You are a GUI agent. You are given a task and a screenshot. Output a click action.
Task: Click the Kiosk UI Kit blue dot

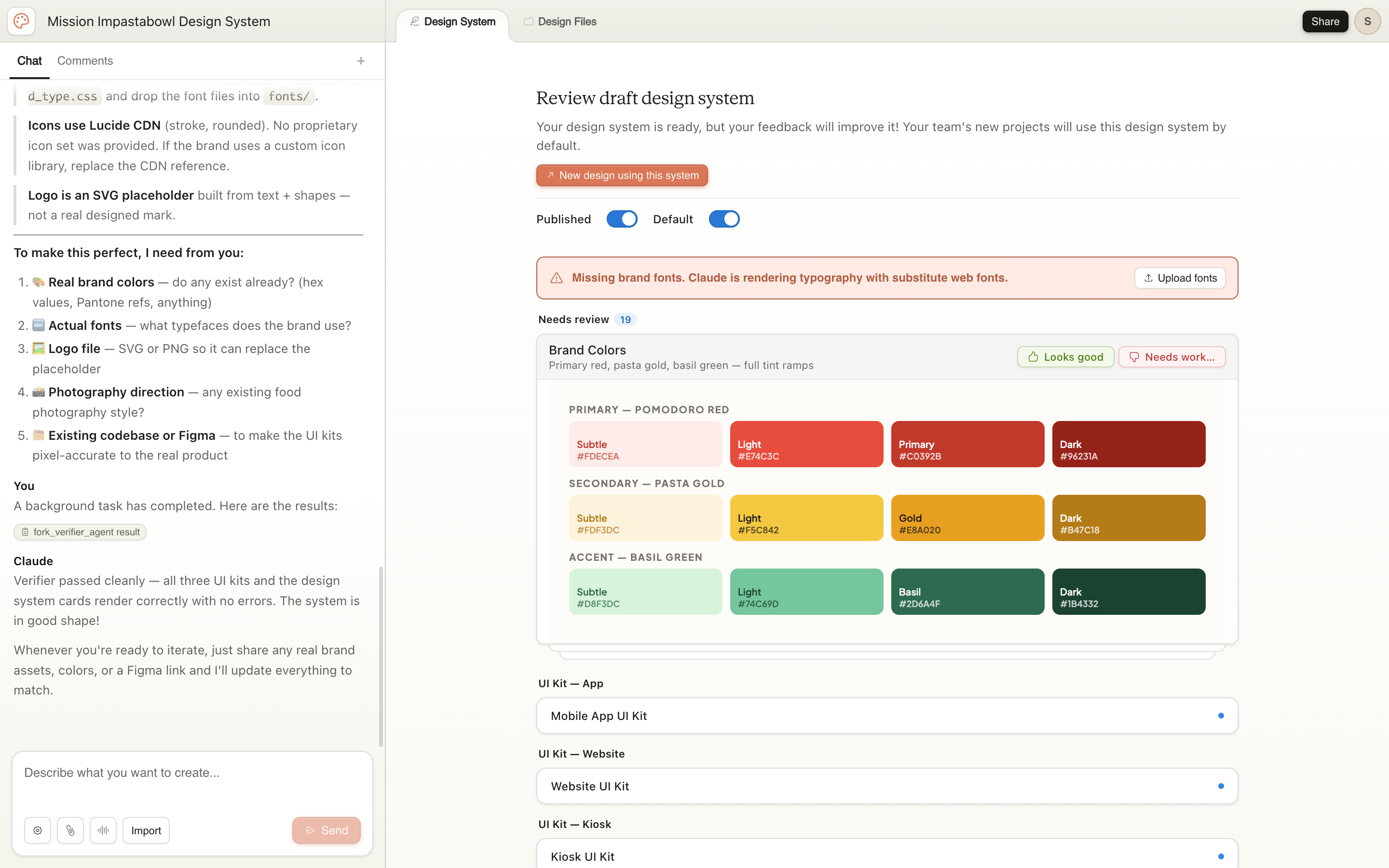click(x=1221, y=856)
